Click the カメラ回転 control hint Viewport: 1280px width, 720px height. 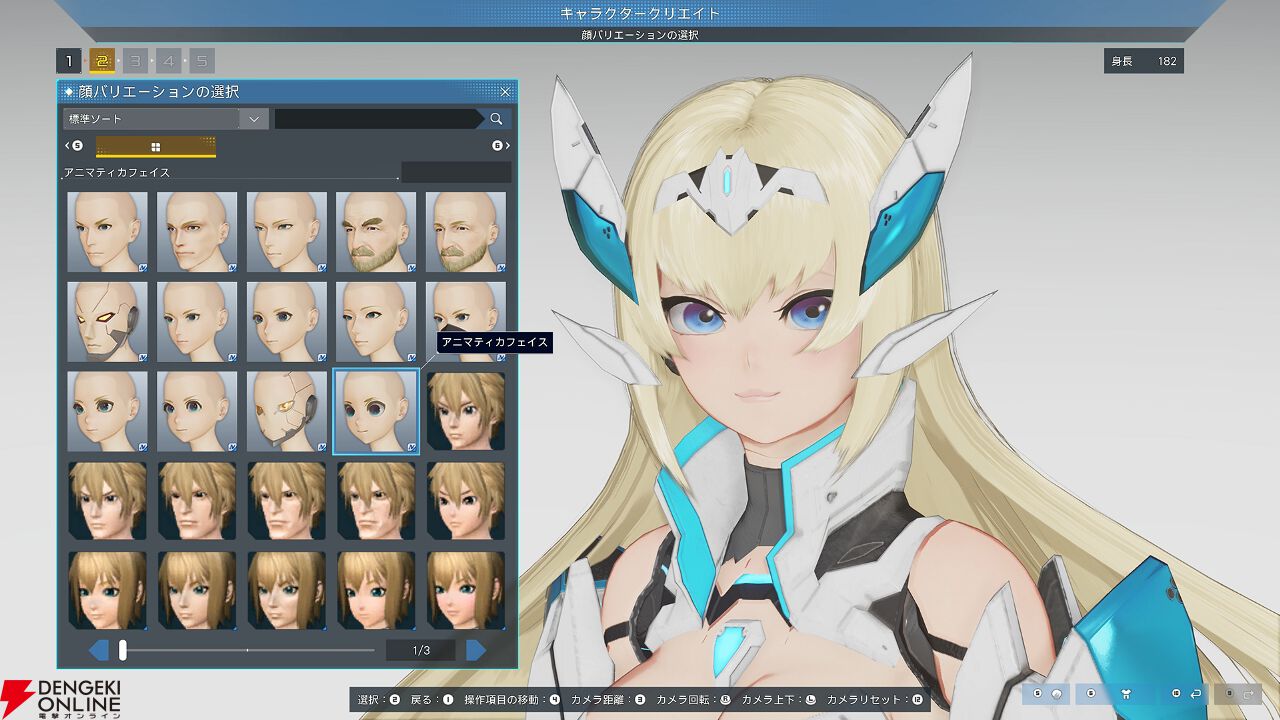click(693, 700)
